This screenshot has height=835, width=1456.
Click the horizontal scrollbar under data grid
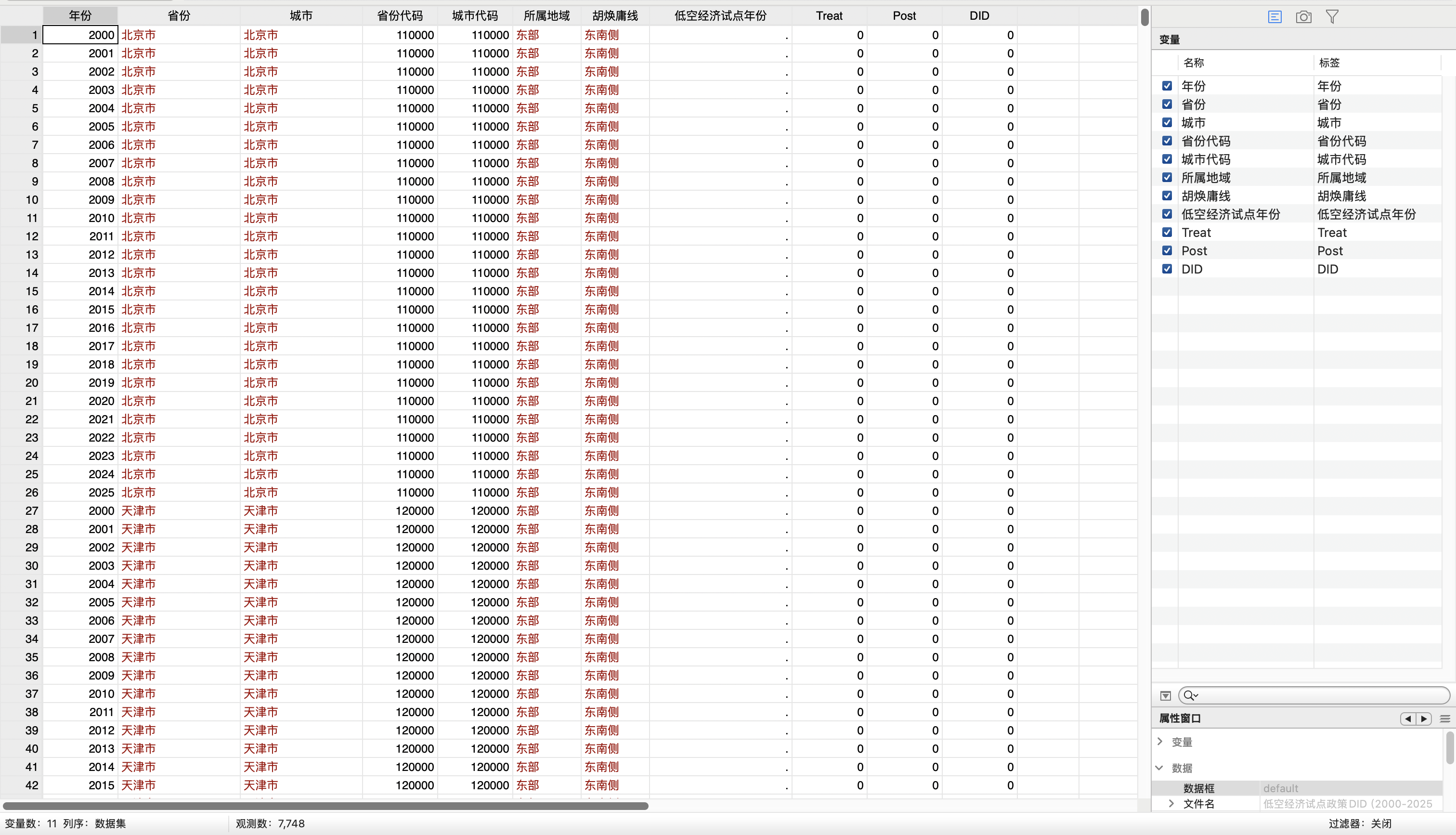click(325, 806)
